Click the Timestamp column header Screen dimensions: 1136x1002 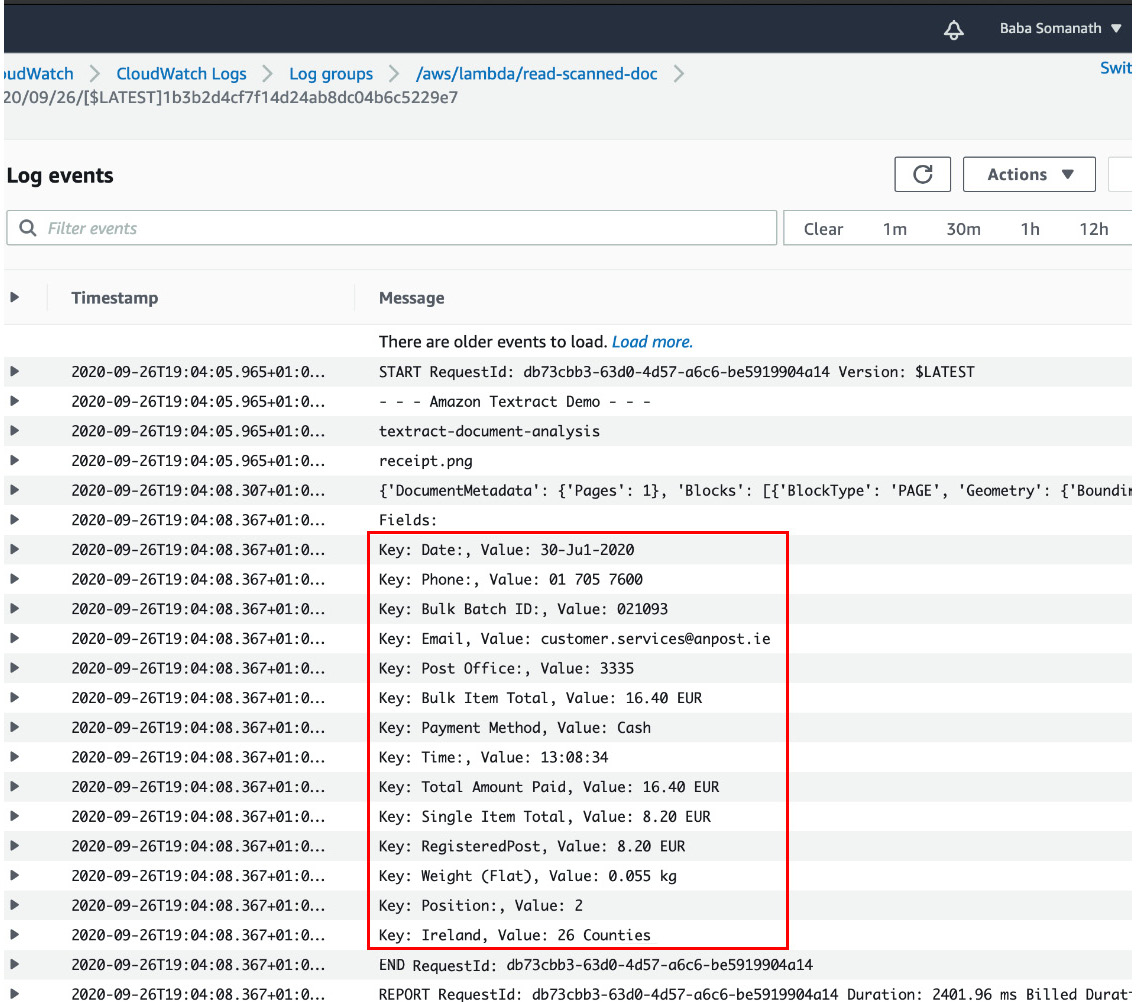114,298
